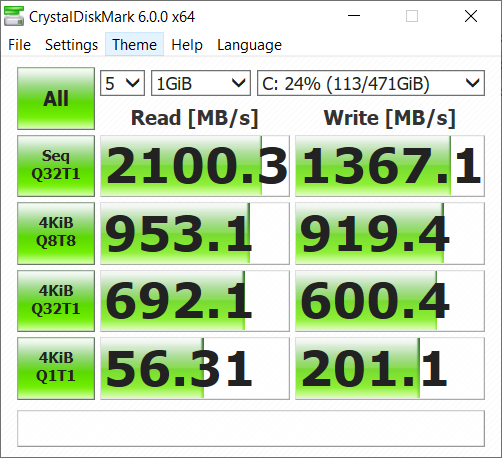This screenshot has width=502, height=458.
Task: Click the Q8T8 write result 919.4
Action: [390, 233]
